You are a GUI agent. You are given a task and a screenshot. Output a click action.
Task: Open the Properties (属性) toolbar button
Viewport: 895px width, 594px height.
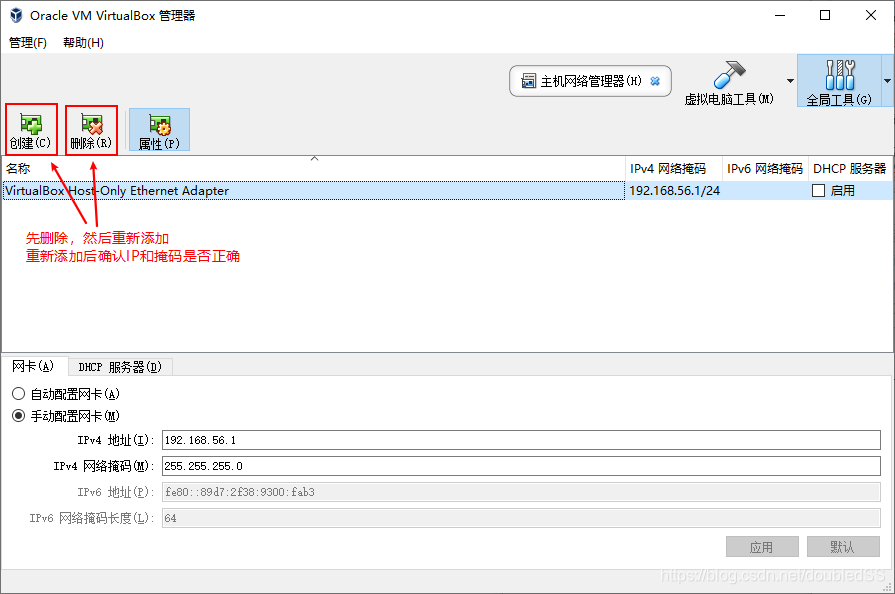159,130
